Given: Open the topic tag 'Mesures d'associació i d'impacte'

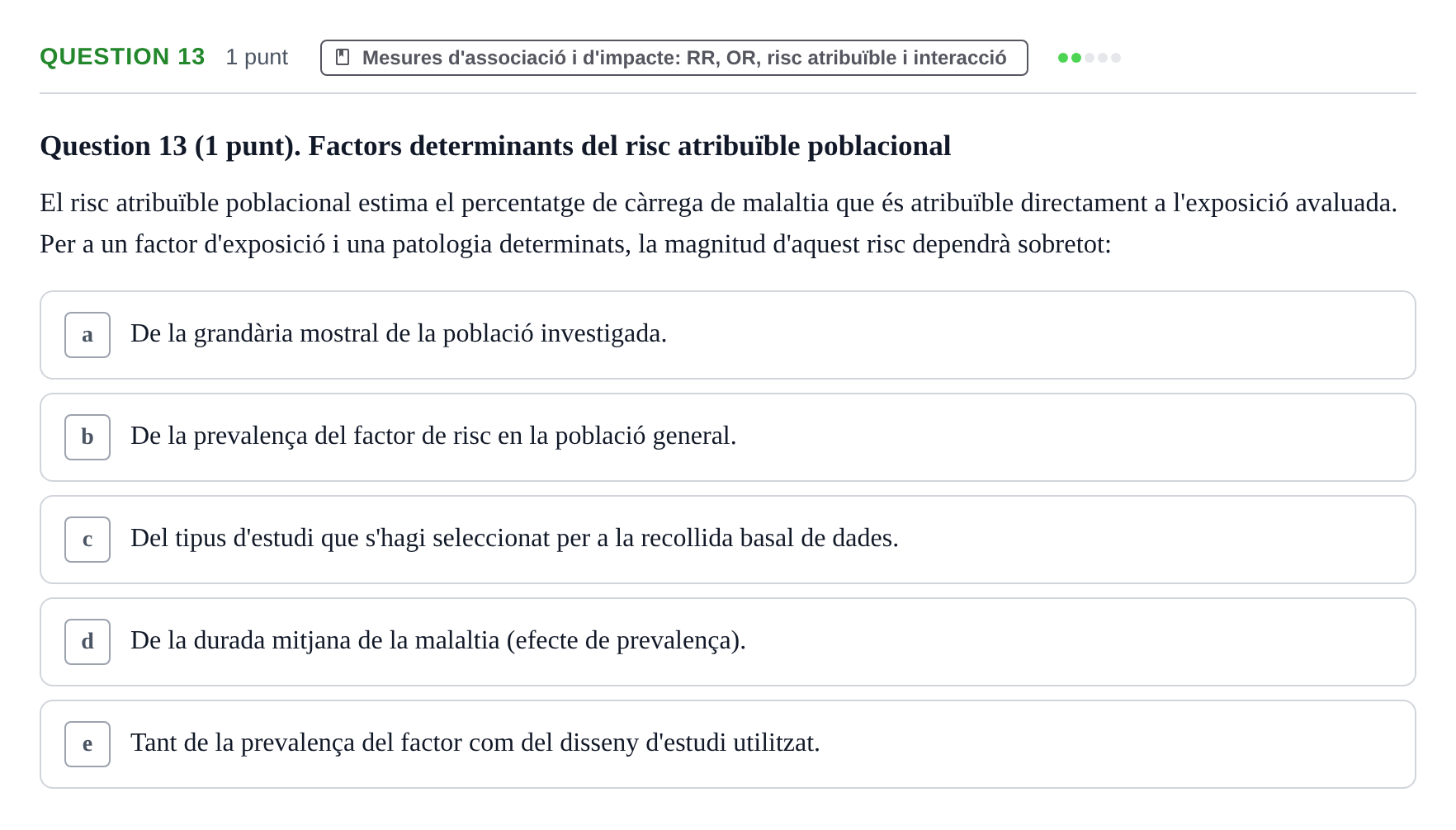Looking at the screenshot, I should (x=674, y=58).
